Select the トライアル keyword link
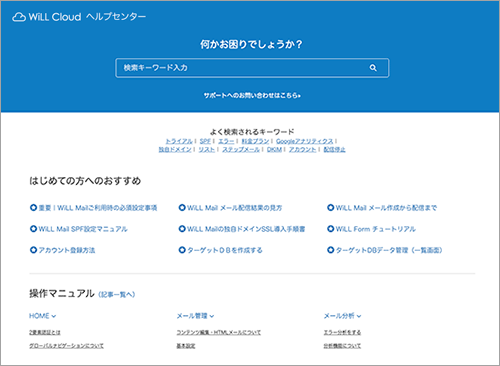The image size is (500, 366). (x=179, y=141)
